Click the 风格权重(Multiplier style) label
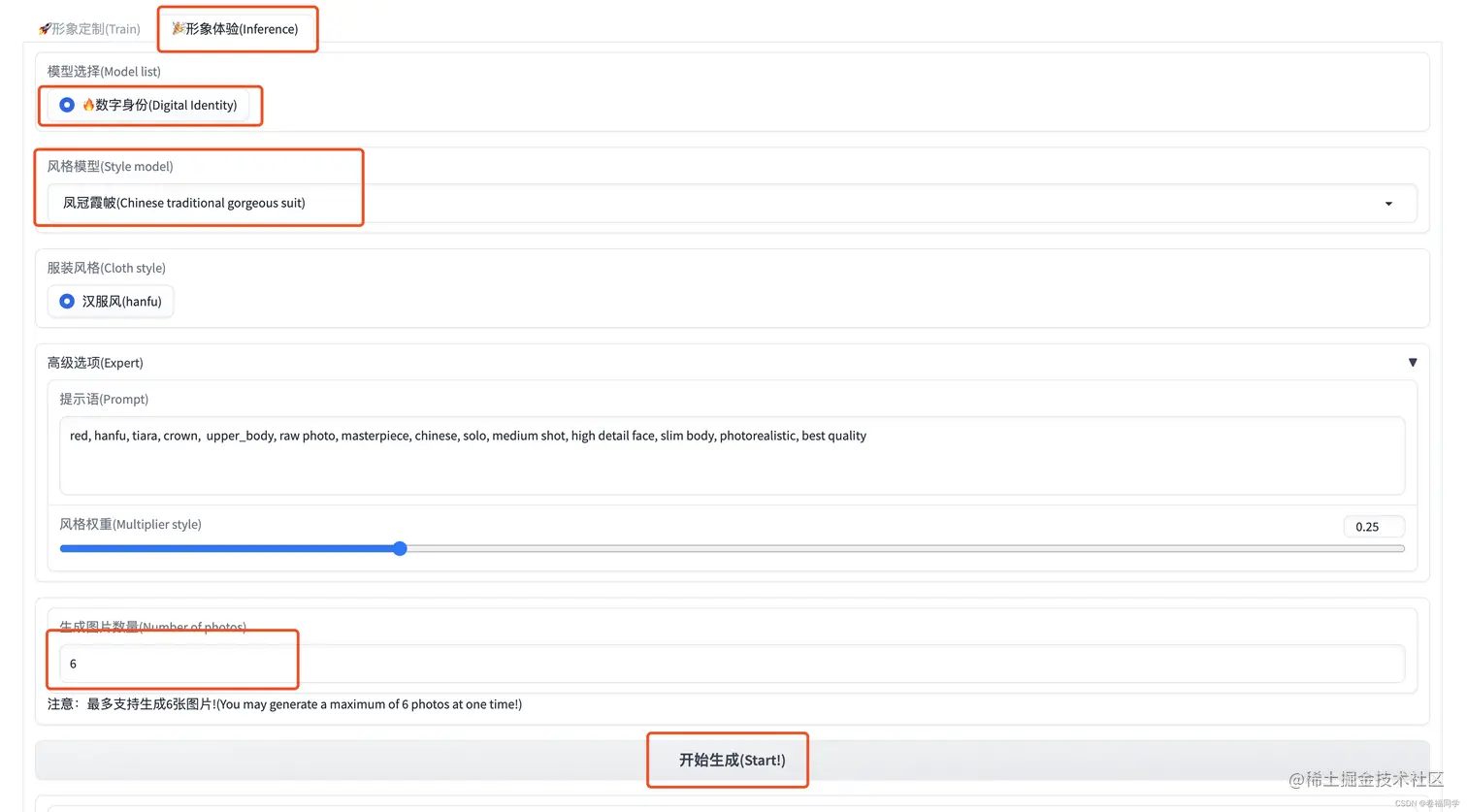 130,524
